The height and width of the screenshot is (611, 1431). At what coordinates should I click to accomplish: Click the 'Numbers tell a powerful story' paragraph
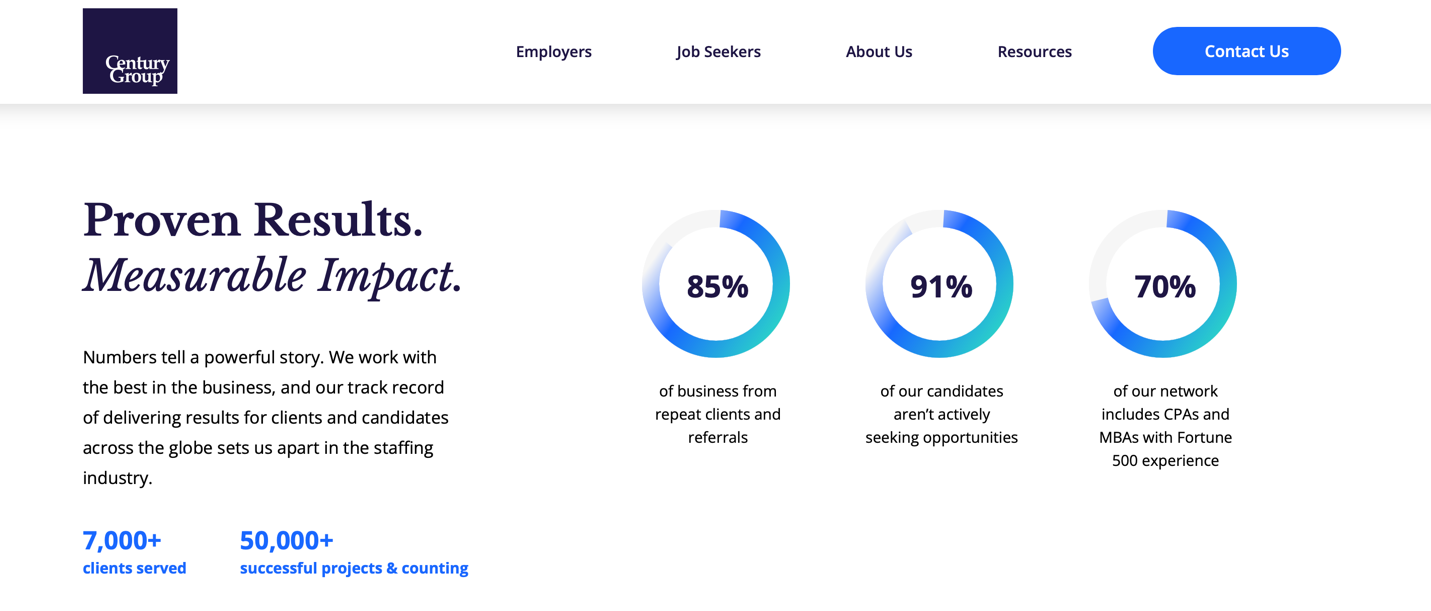pyautogui.click(x=265, y=417)
